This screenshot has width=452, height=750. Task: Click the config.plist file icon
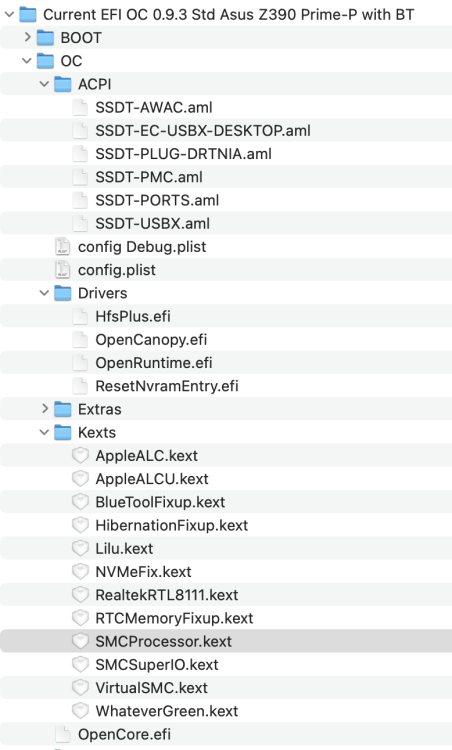point(63,270)
